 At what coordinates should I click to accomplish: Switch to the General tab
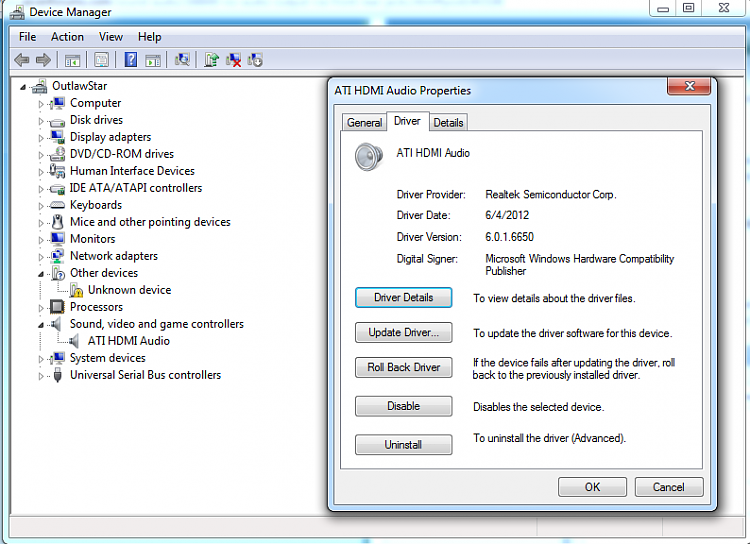click(x=364, y=123)
